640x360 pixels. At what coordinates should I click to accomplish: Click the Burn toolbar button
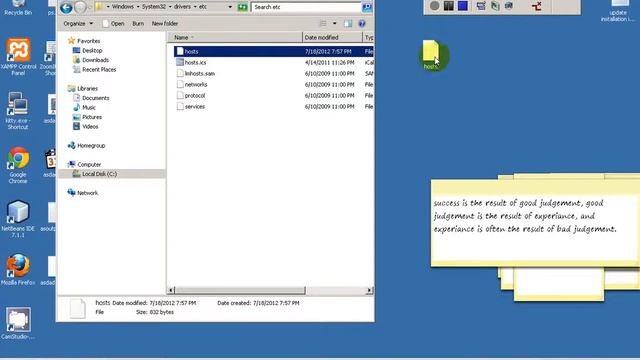point(138,24)
